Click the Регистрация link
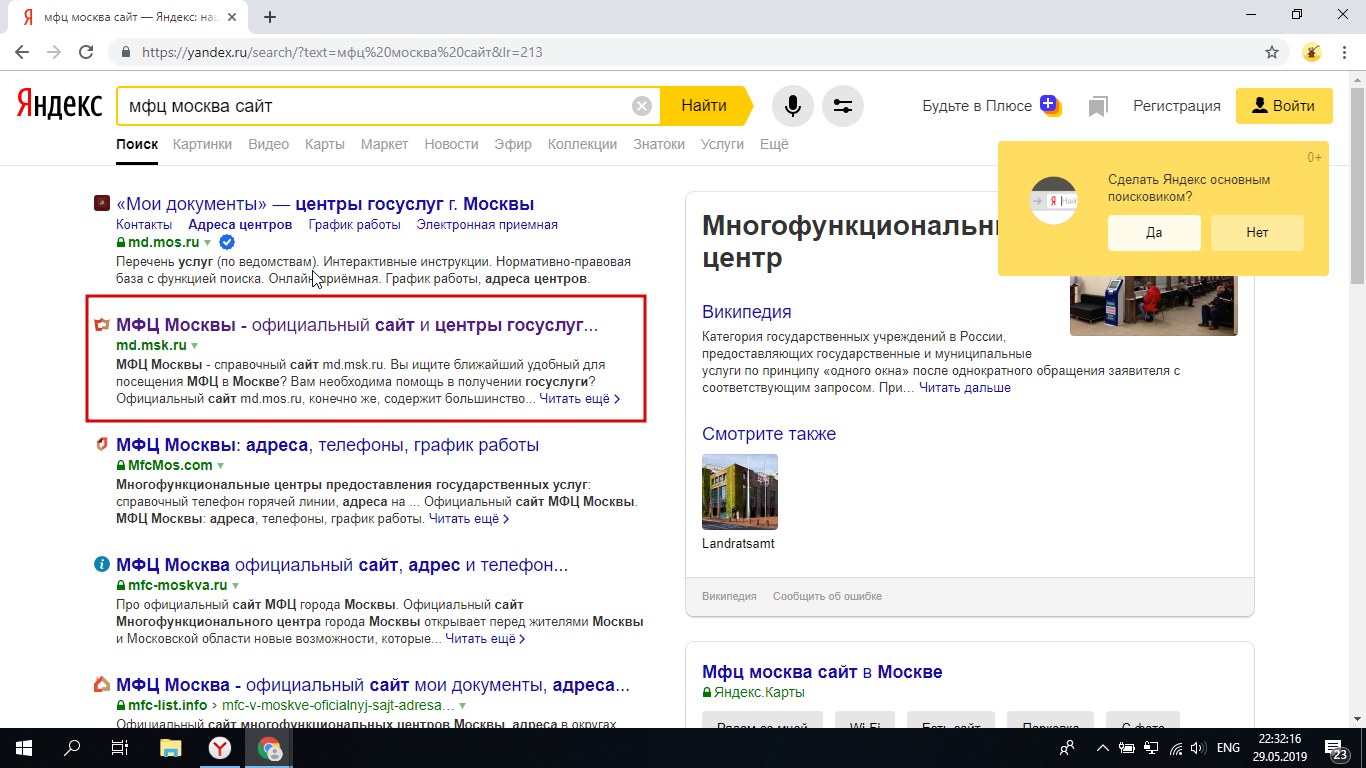This screenshot has height=768, width=1366. coord(1177,106)
